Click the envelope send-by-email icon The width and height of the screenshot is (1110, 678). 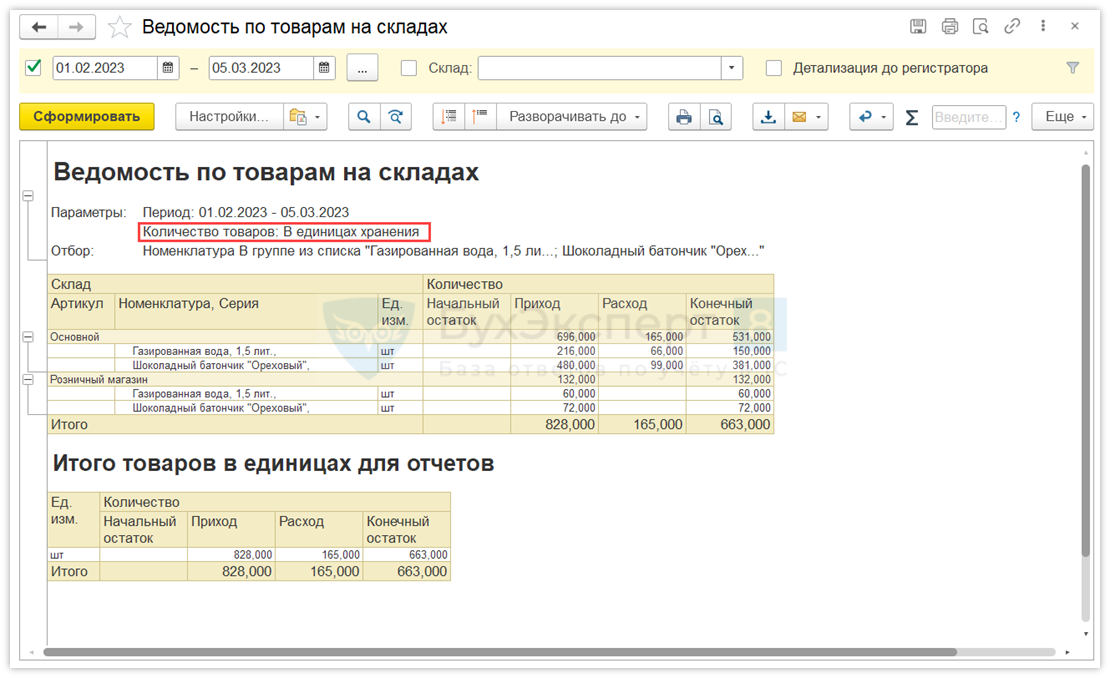coord(799,117)
